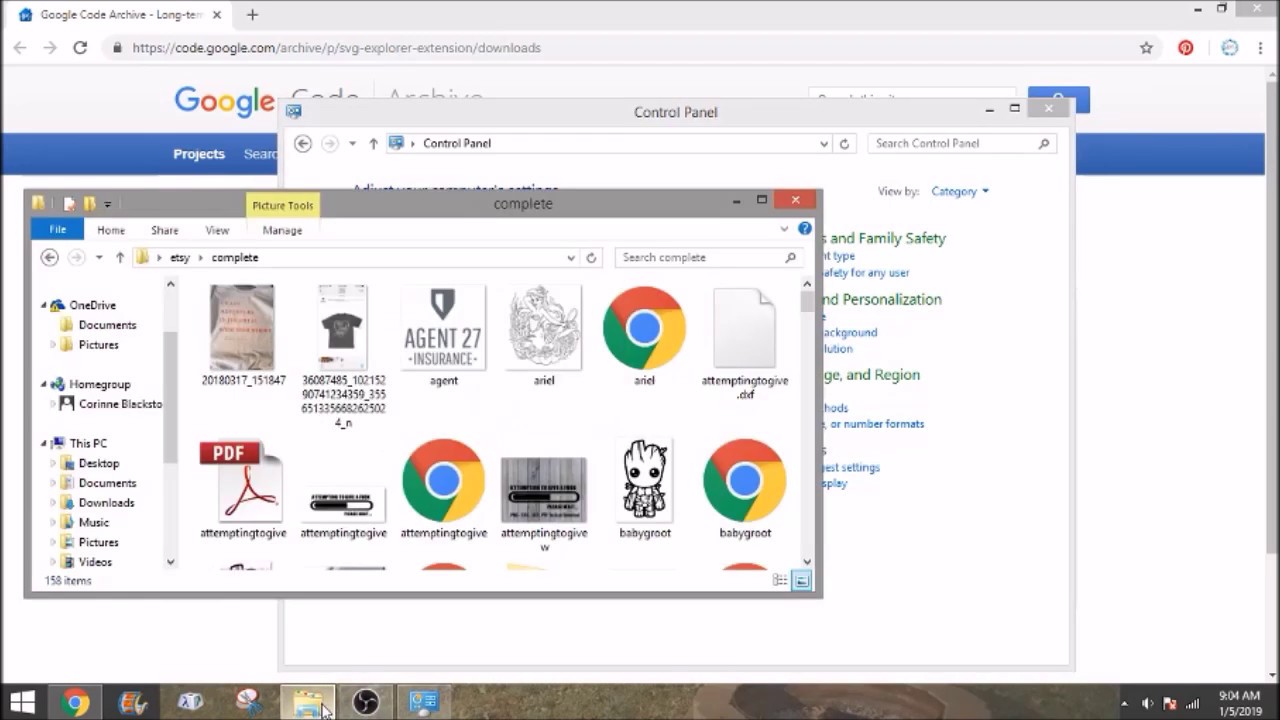Open View by Category dropdown

tap(960, 191)
